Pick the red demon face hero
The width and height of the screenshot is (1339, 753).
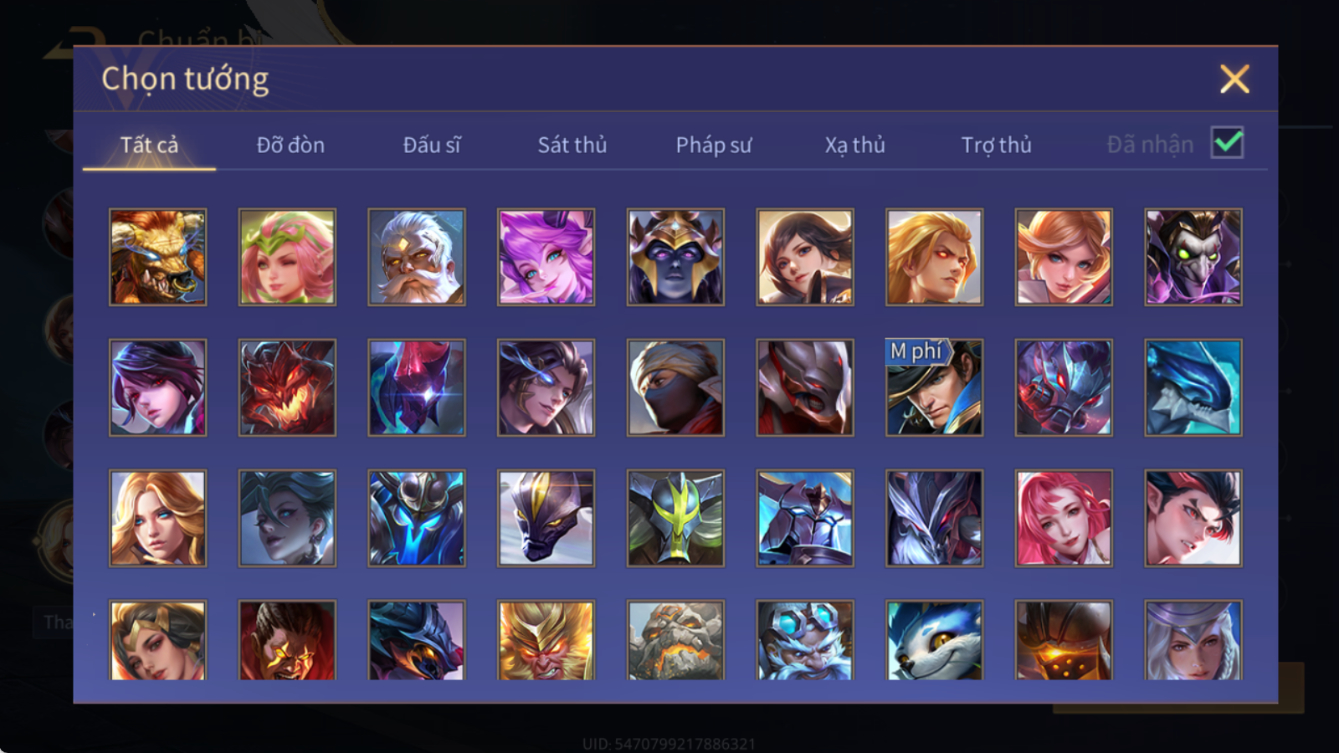pyautogui.click(x=287, y=388)
